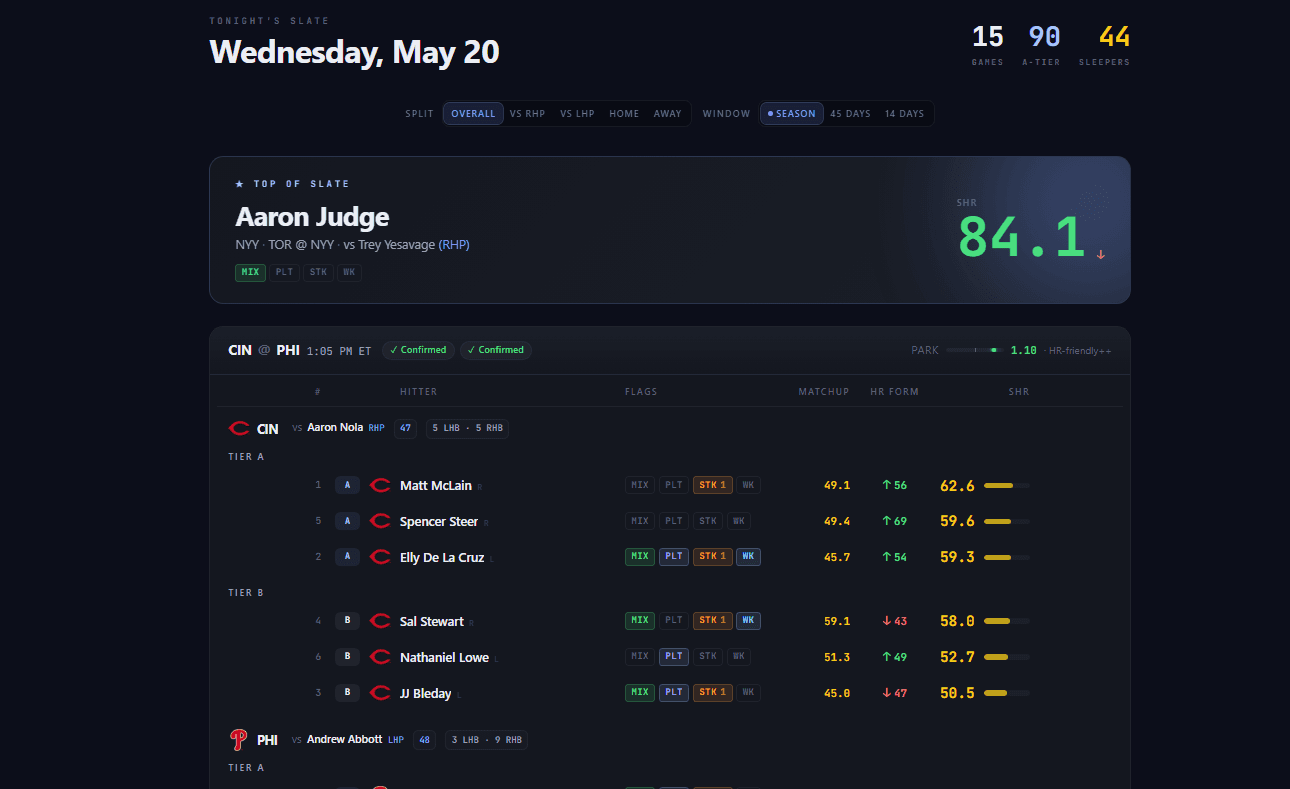
Task: Click the SHR column header
Action: pos(1019,392)
